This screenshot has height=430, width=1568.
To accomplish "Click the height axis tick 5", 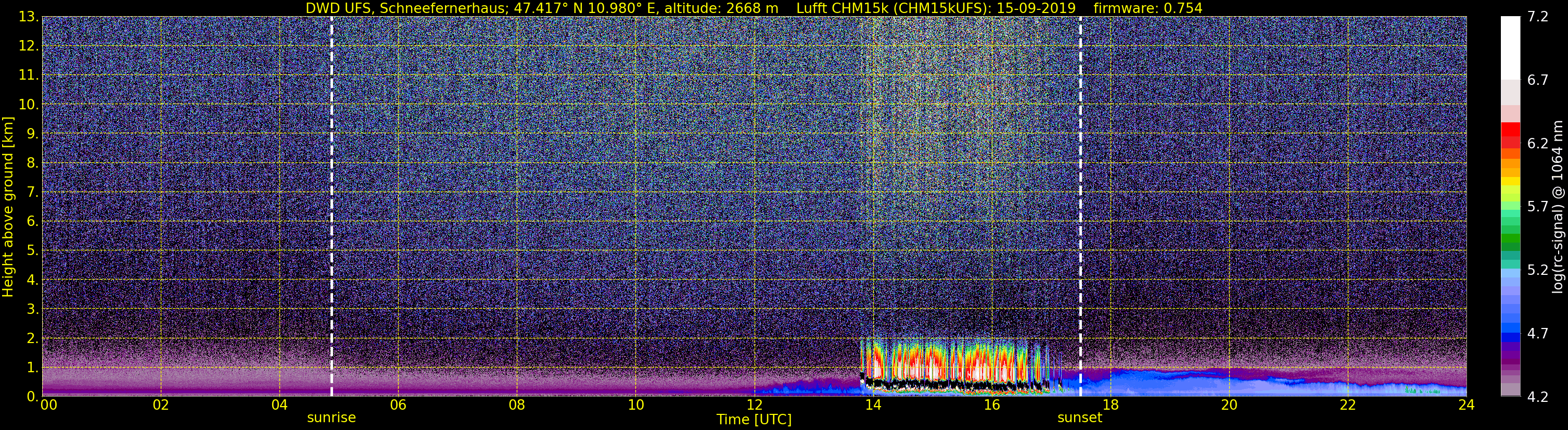I will (x=33, y=251).
